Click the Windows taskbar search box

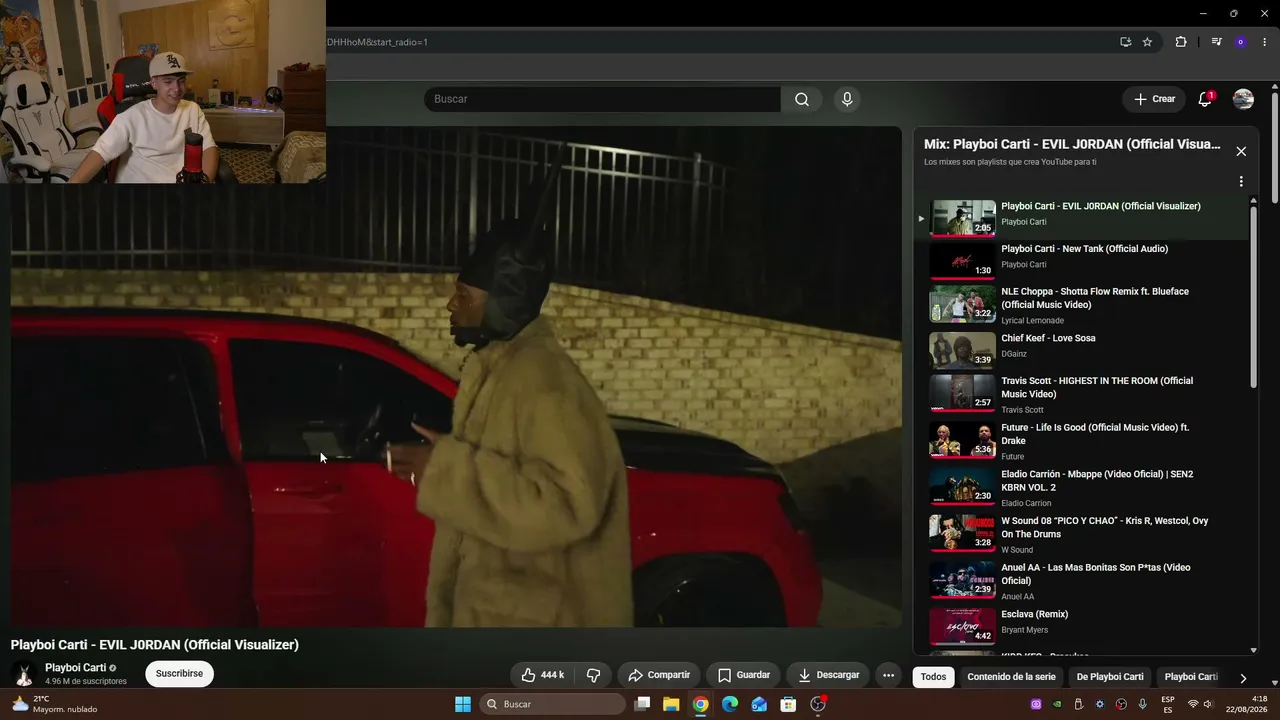tap(553, 704)
